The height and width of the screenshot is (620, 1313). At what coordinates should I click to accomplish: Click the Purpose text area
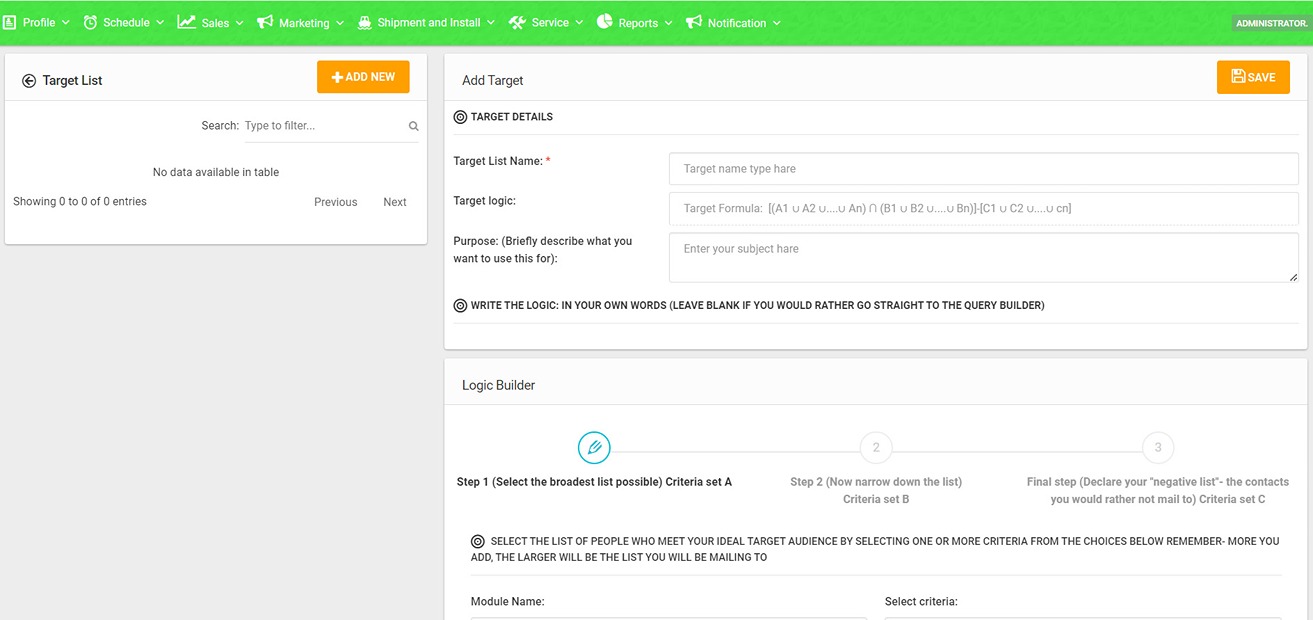tap(983, 258)
